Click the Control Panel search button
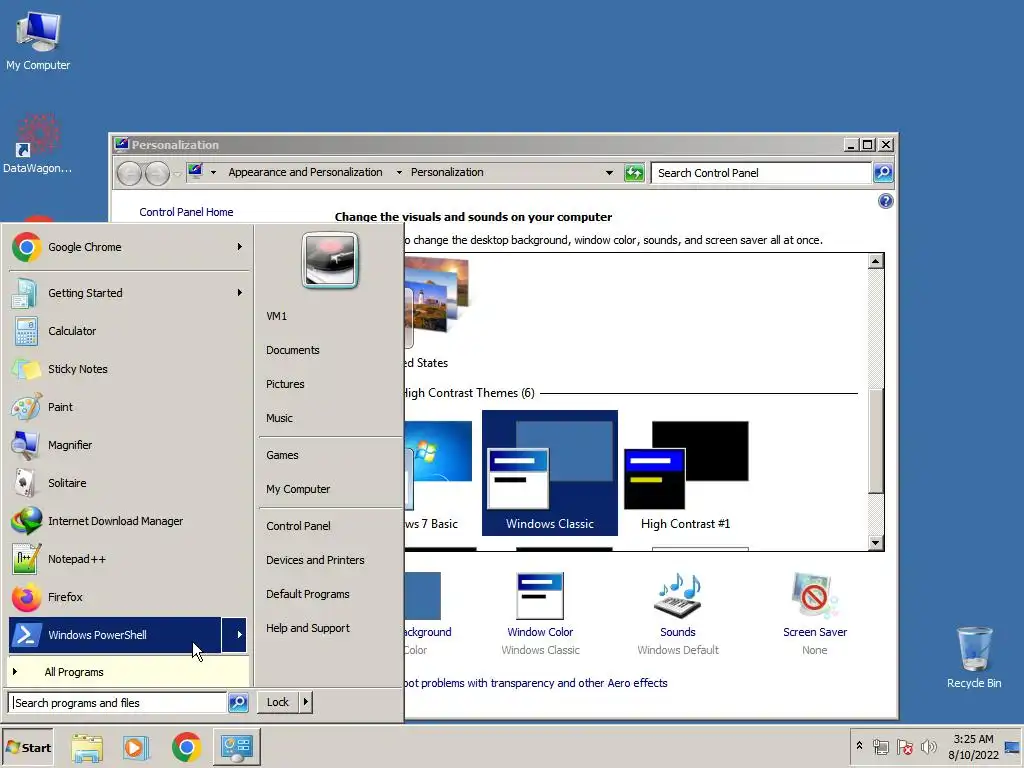Viewport: 1024px width, 768px height. click(883, 172)
